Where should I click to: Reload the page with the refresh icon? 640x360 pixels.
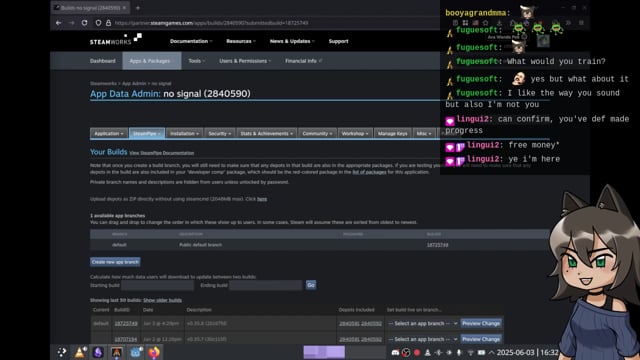(x=84, y=23)
